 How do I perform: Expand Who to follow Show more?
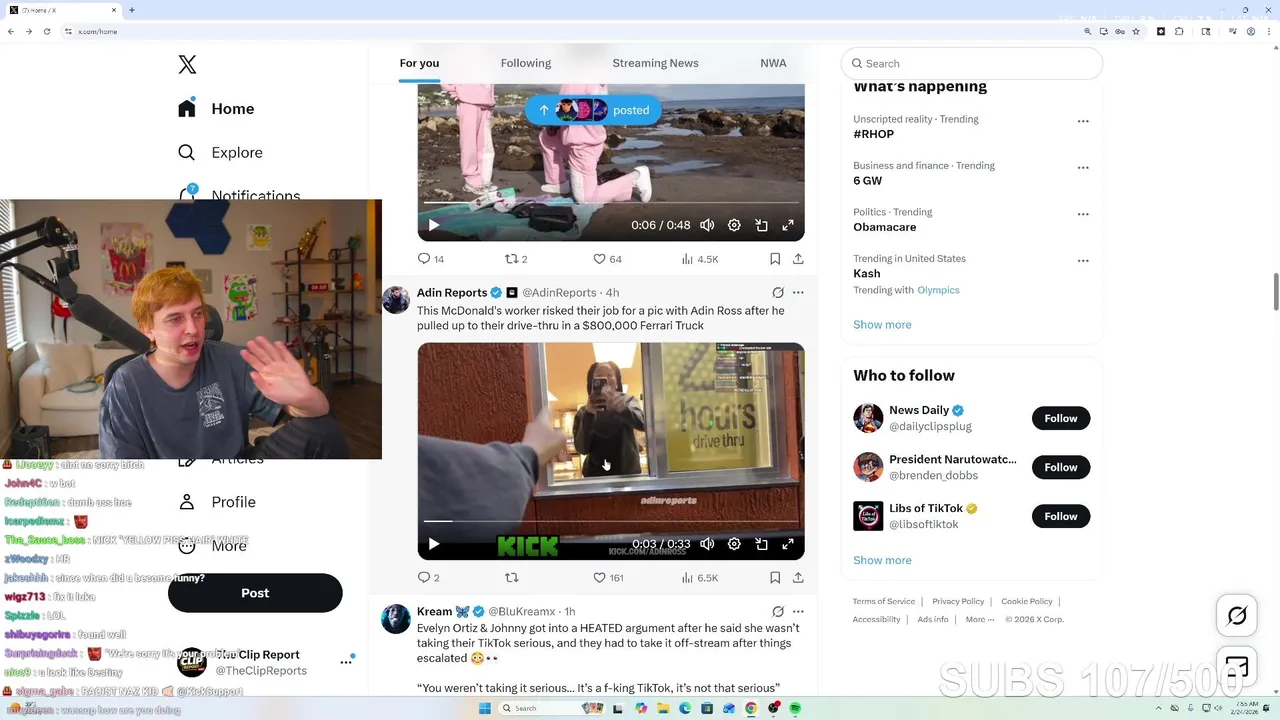(882, 561)
